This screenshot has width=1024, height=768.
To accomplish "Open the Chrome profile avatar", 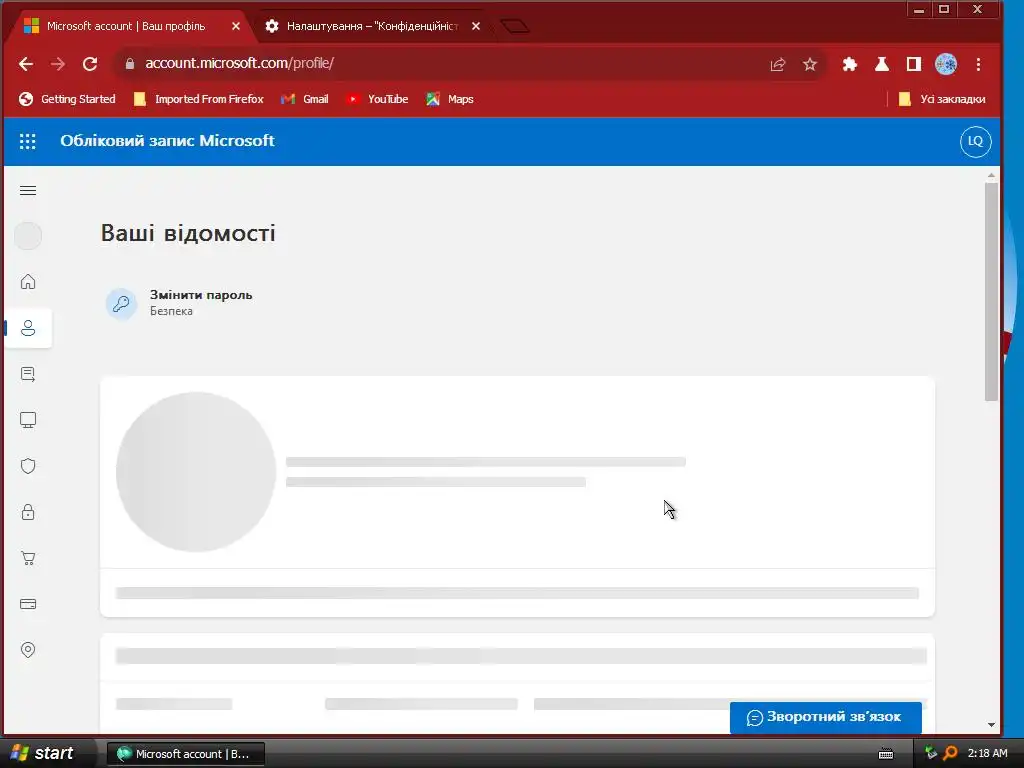I will (946, 64).
